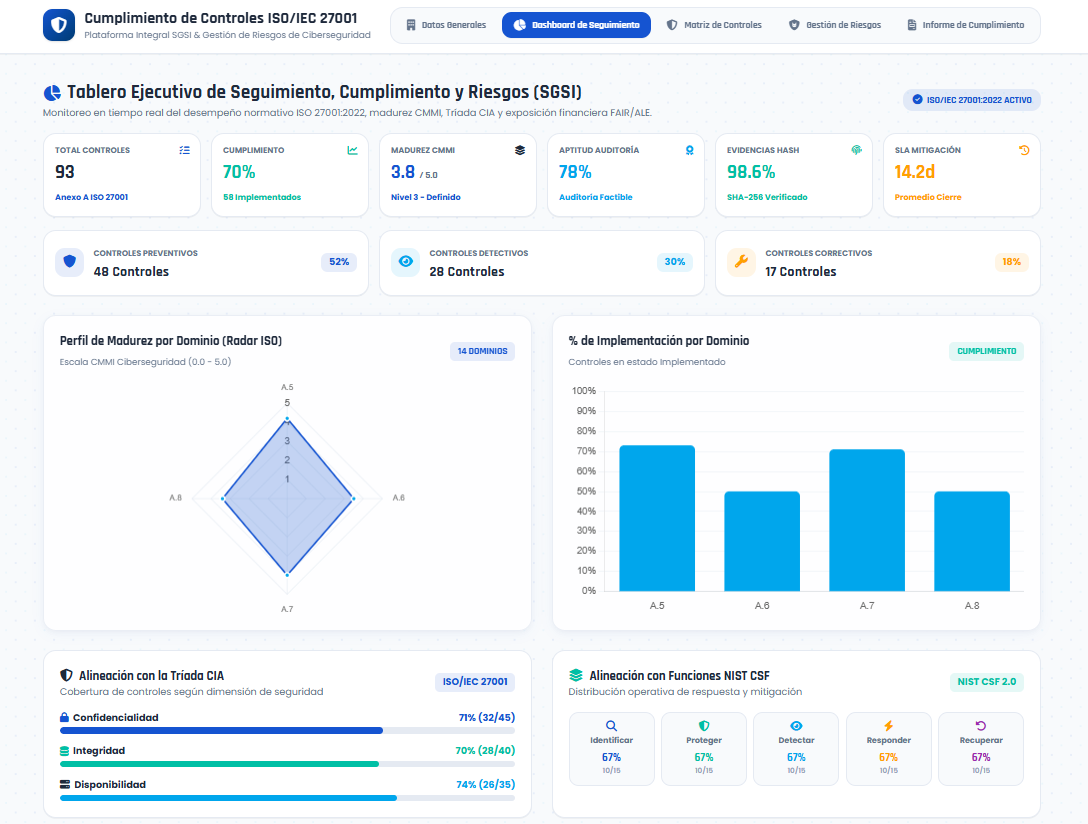Viewport: 1088px width, 824px height.
Task: Click the 67% value in Recuperar card
Action: [x=980, y=757]
